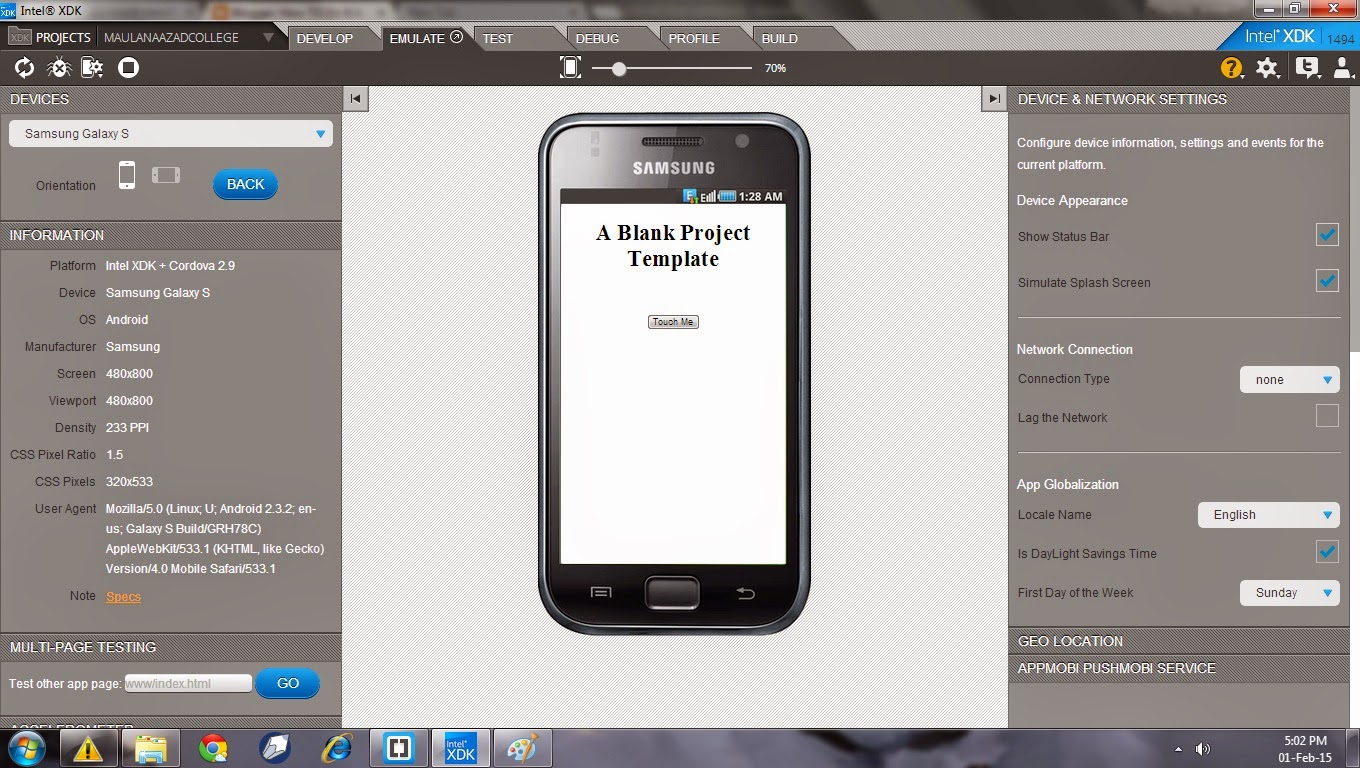Image resolution: width=1360 pixels, height=768 pixels.
Task: Open the Connection Type dropdown
Action: coord(1289,379)
